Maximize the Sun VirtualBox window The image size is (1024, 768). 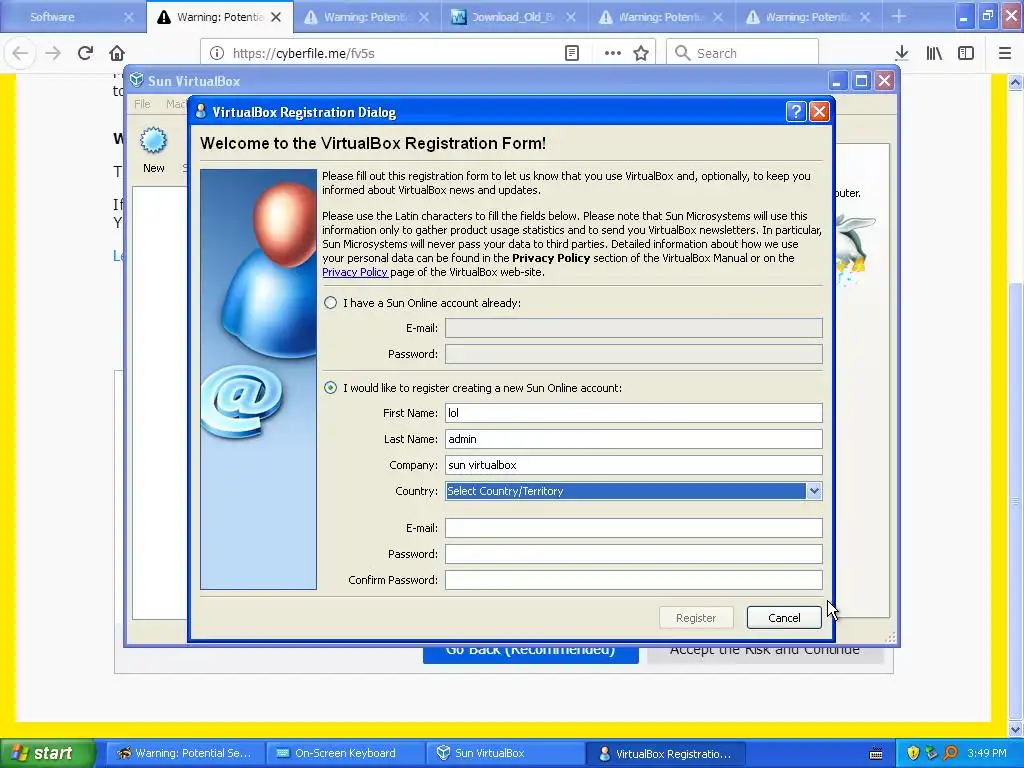click(861, 81)
